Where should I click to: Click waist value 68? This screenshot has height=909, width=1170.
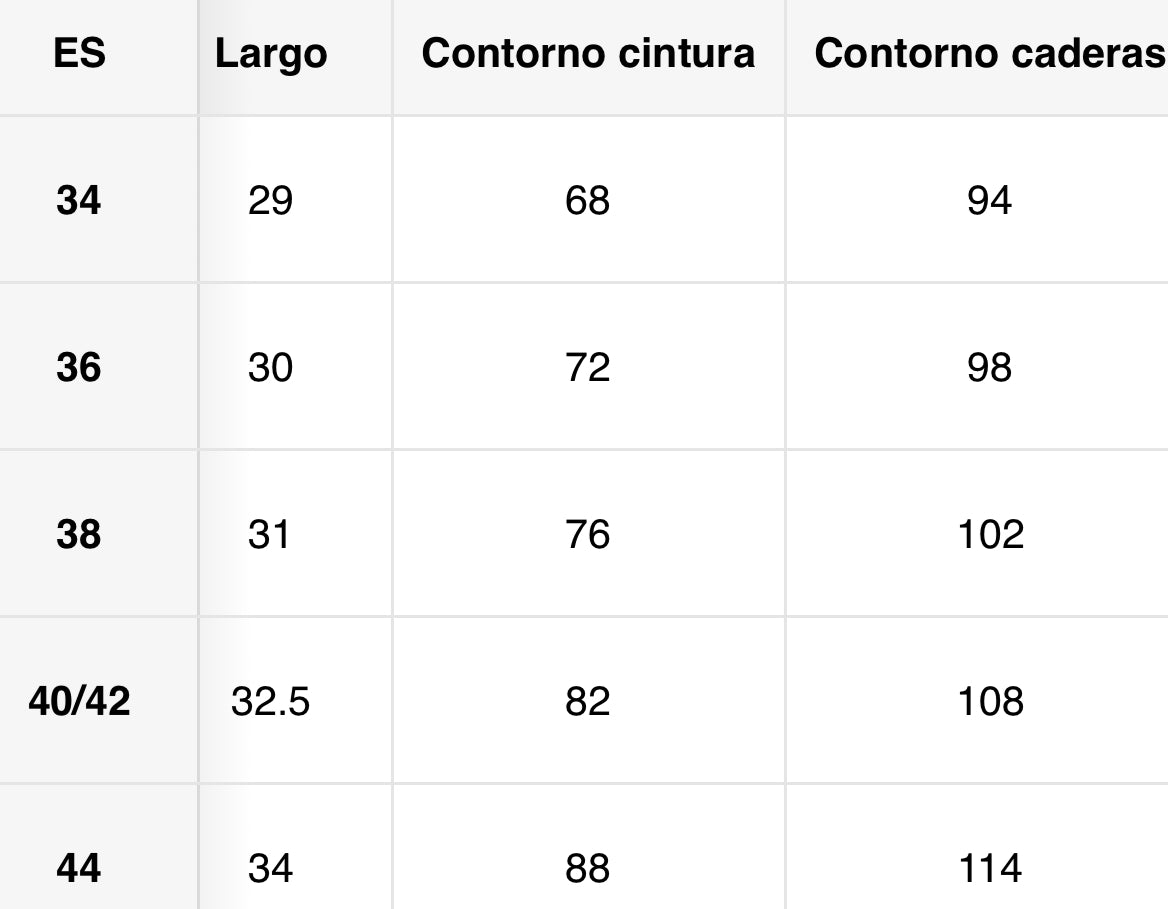(x=587, y=201)
